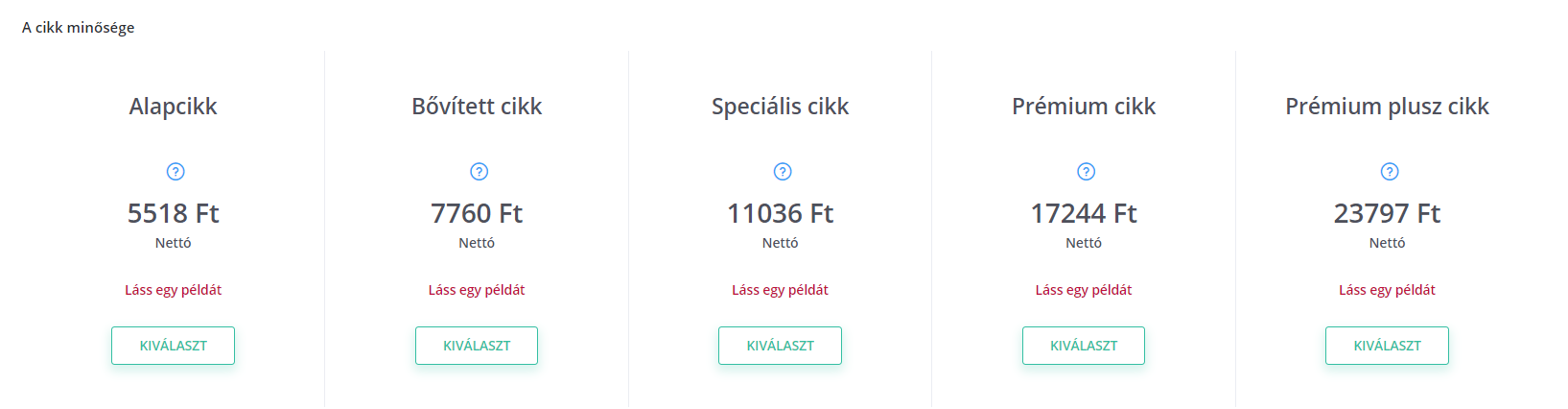Image resolution: width=1568 pixels, height=409 pixels.
Task: Click the info icon under Speciális cikk
Action: point(783,172)
